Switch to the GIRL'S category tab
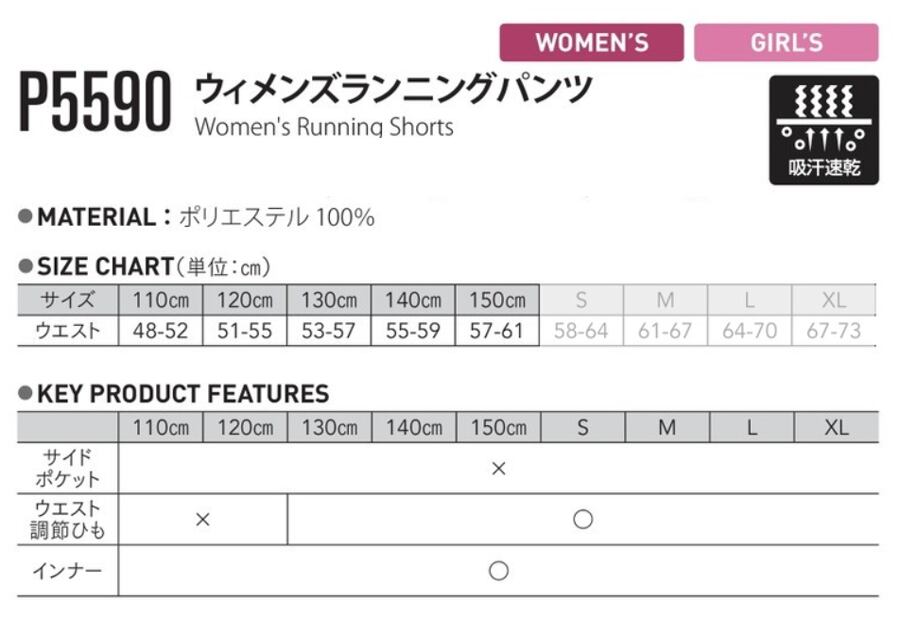The width and height of the screenshot is (900, 617). 786,42
